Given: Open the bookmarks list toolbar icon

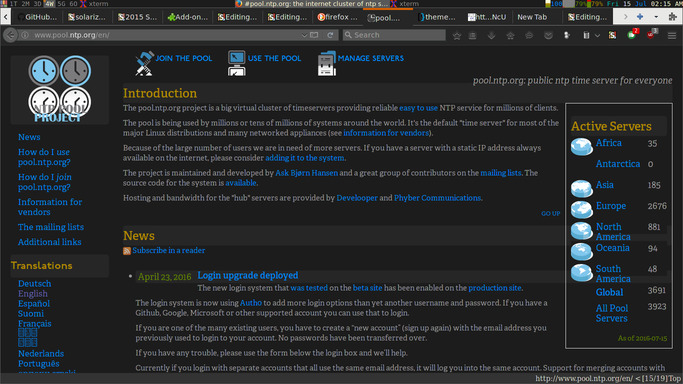Looking at the screenshot, I should 473,36.
